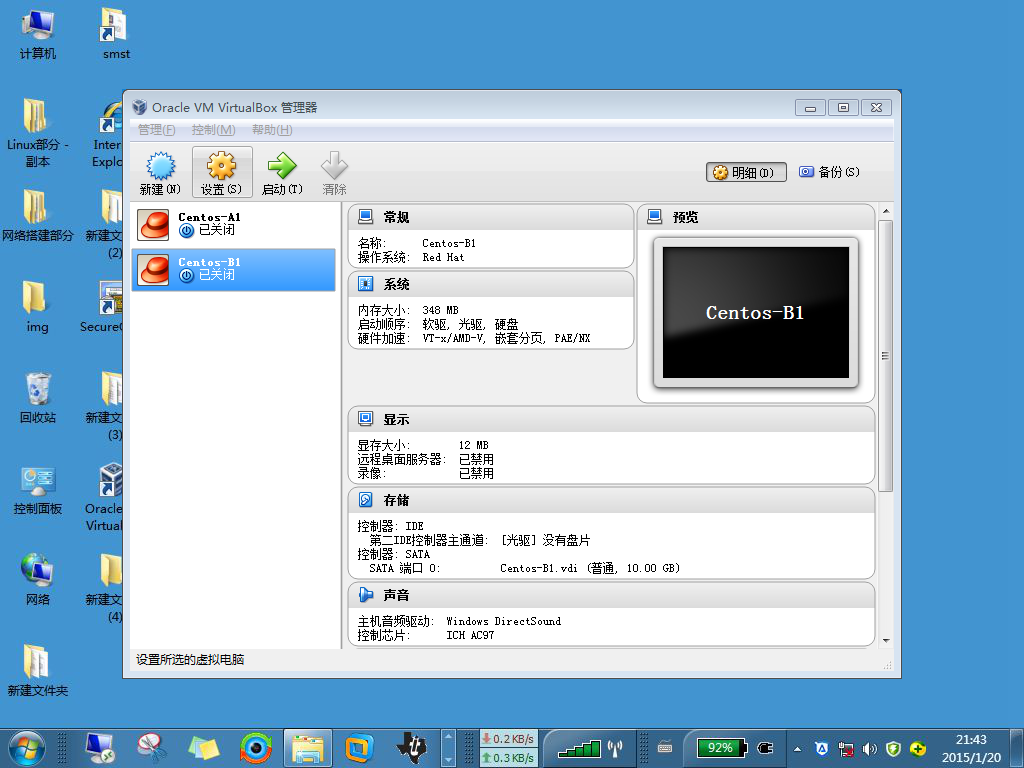Click the green shield tray icon
The image size is (1024, 768).
pyautogui.click(x=893, y=749)
